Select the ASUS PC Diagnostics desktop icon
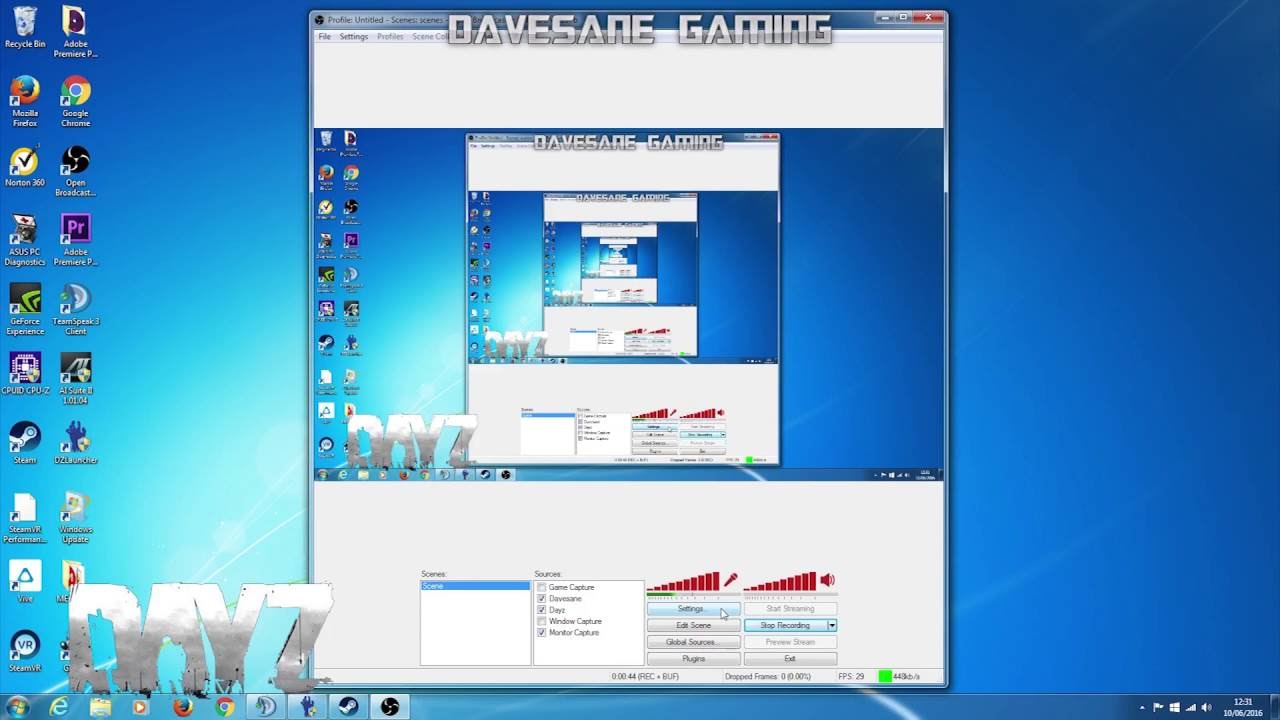Viewport: 1280px width, 720px height. coord(25,241)
